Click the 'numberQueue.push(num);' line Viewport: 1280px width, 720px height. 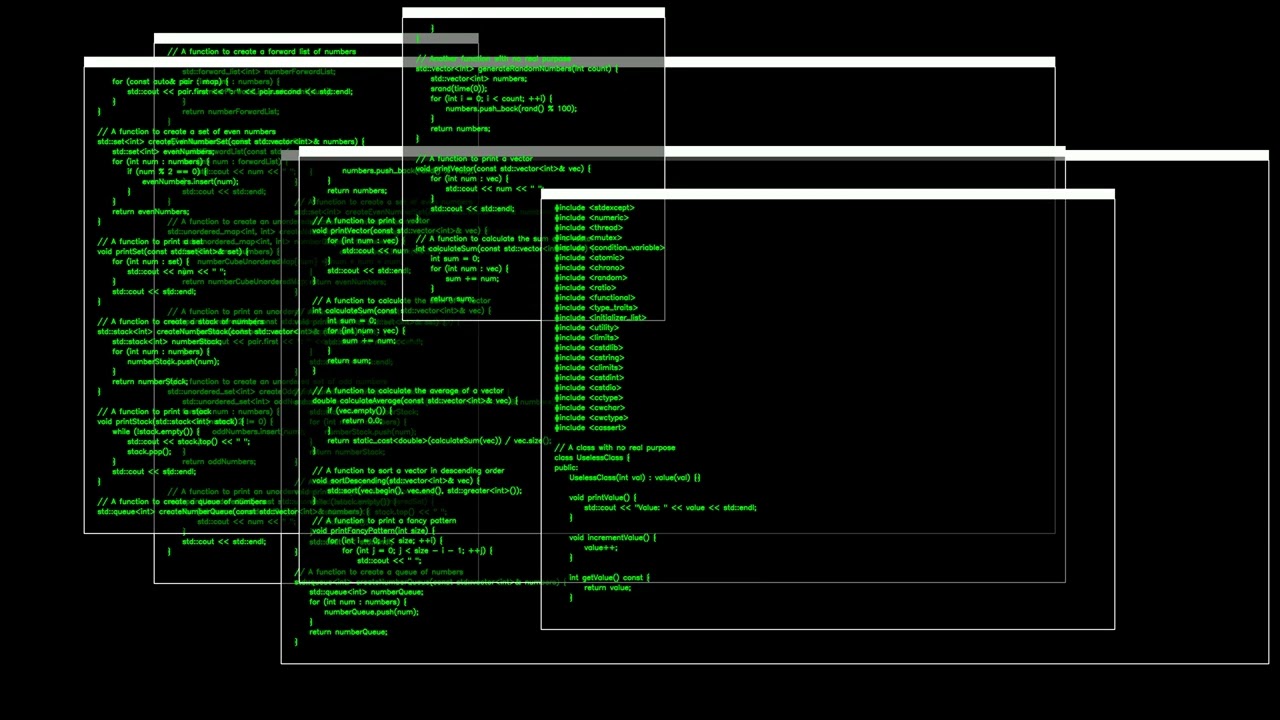click(371, 612)
